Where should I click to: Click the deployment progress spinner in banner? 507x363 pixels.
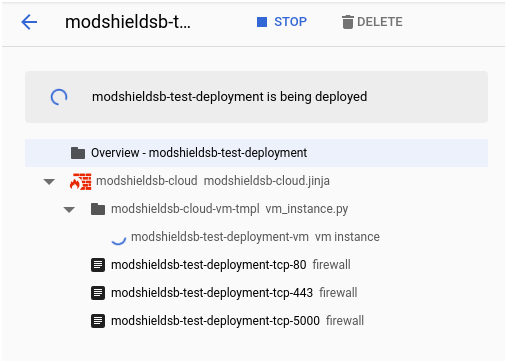coord(59,97)
